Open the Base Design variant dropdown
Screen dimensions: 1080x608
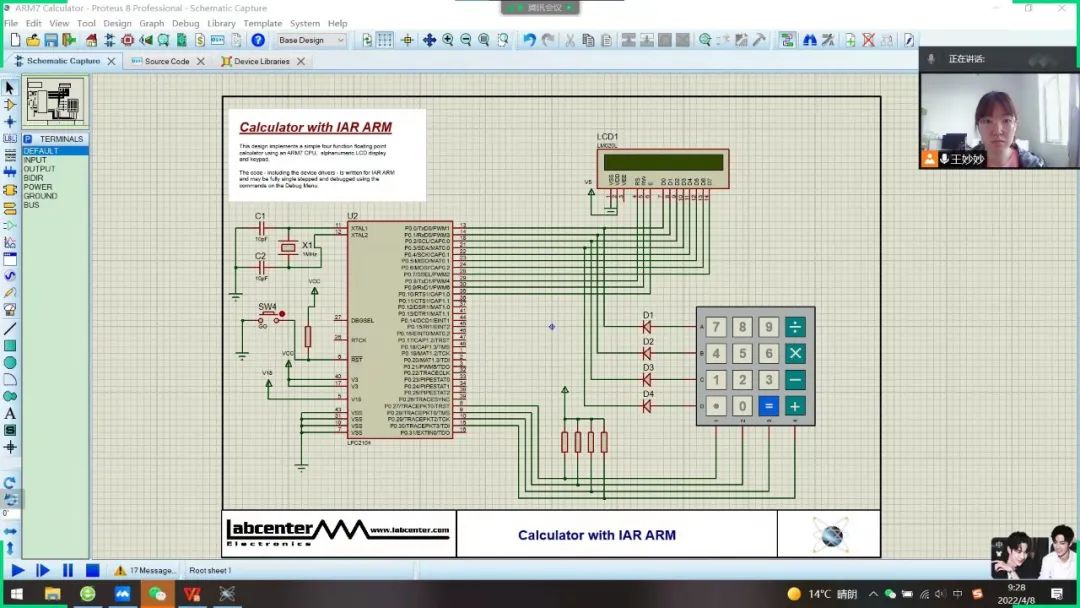pyautogui.click(x=311, y=41)
